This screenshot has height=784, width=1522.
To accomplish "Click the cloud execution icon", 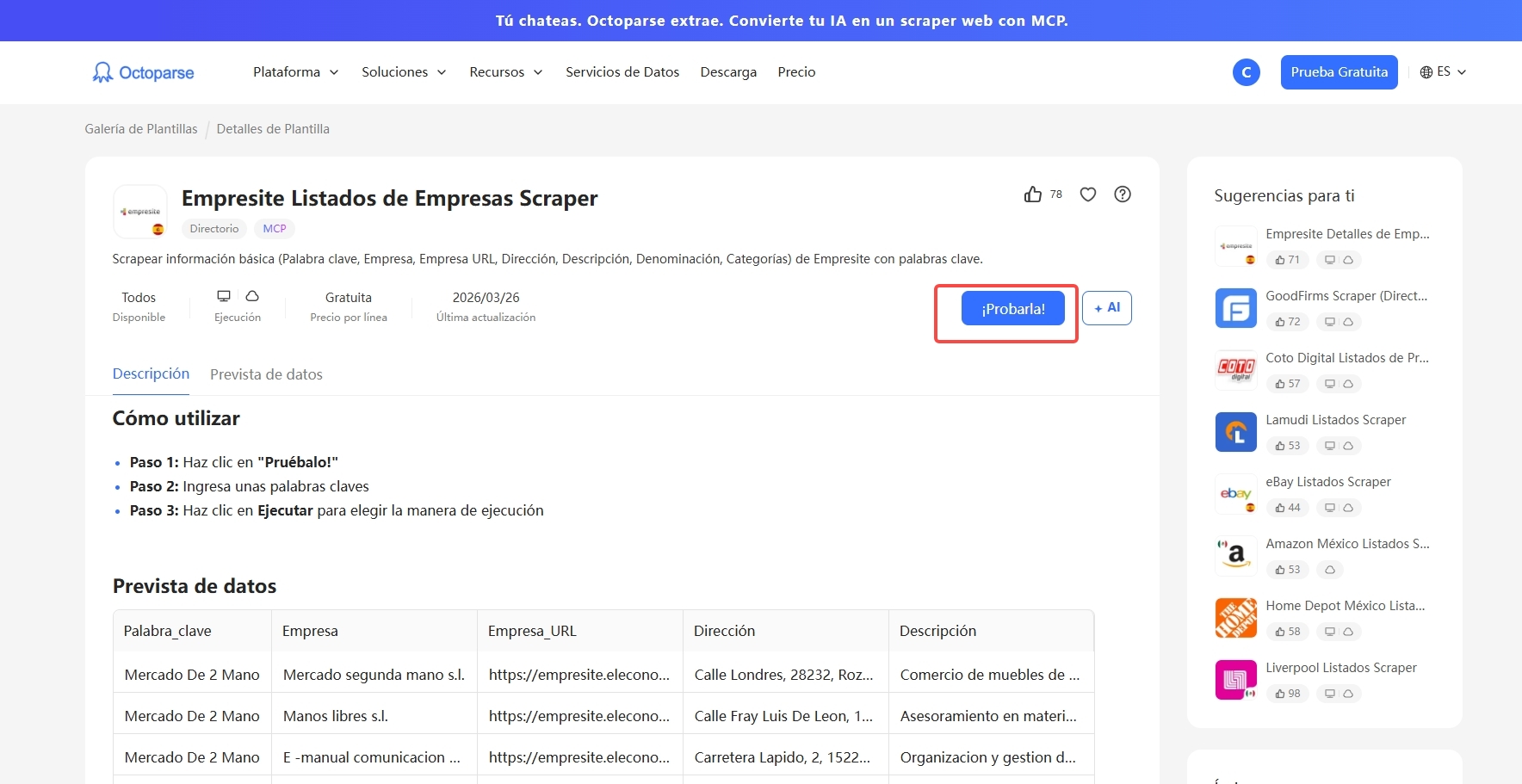I will (252, 296).
